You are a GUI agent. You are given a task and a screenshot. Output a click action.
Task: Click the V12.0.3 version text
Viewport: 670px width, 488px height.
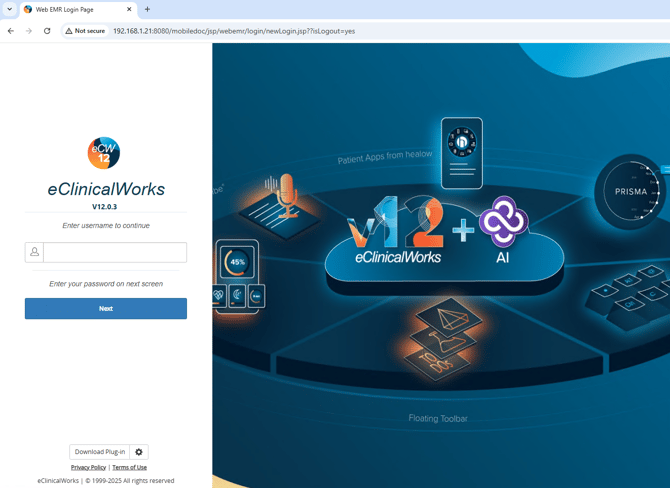pyautogui.click(x=104, y=206)
